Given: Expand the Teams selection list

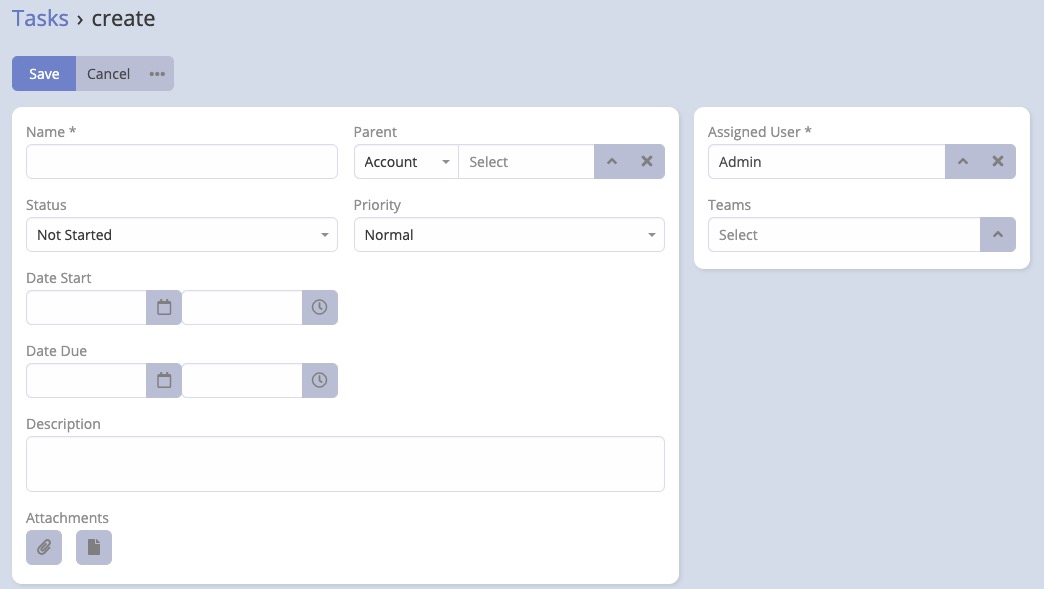Looking at the screenshot, I should point(997,234).
